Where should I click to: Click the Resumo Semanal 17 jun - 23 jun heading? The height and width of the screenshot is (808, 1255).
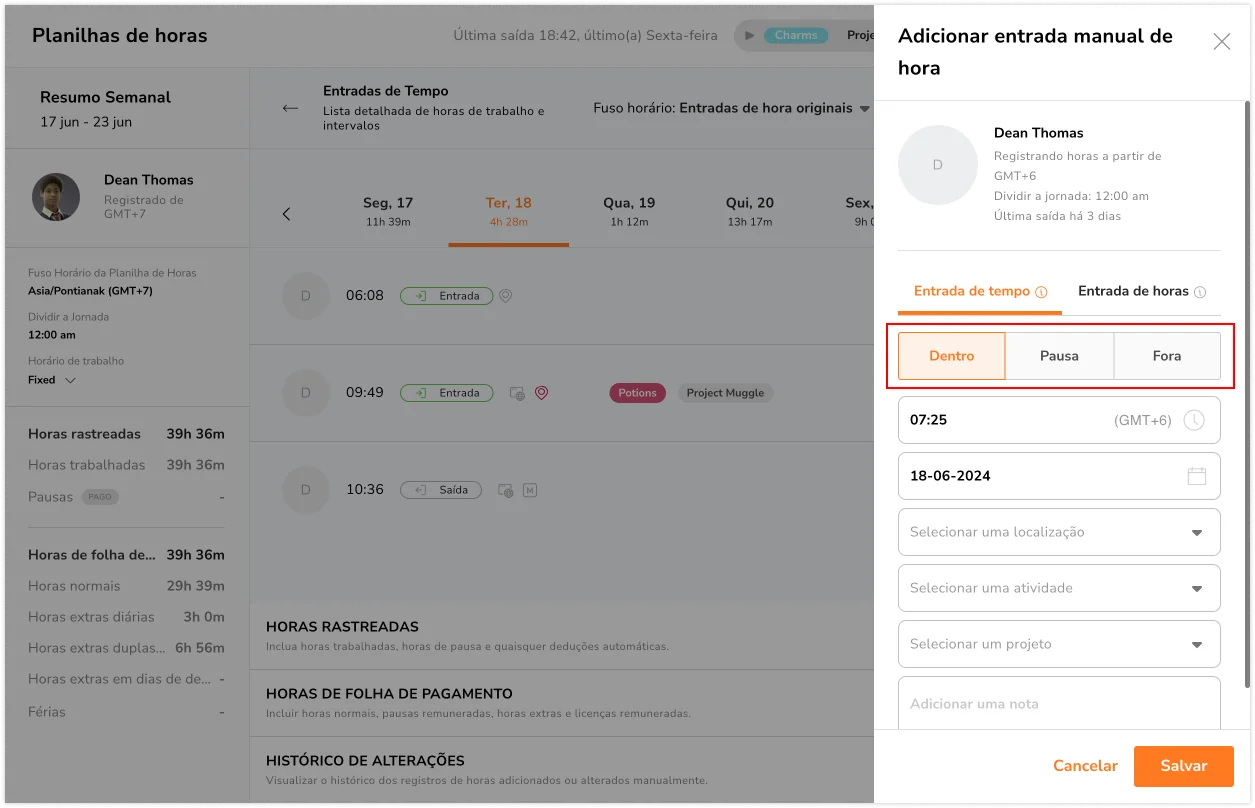coord(105,108)
